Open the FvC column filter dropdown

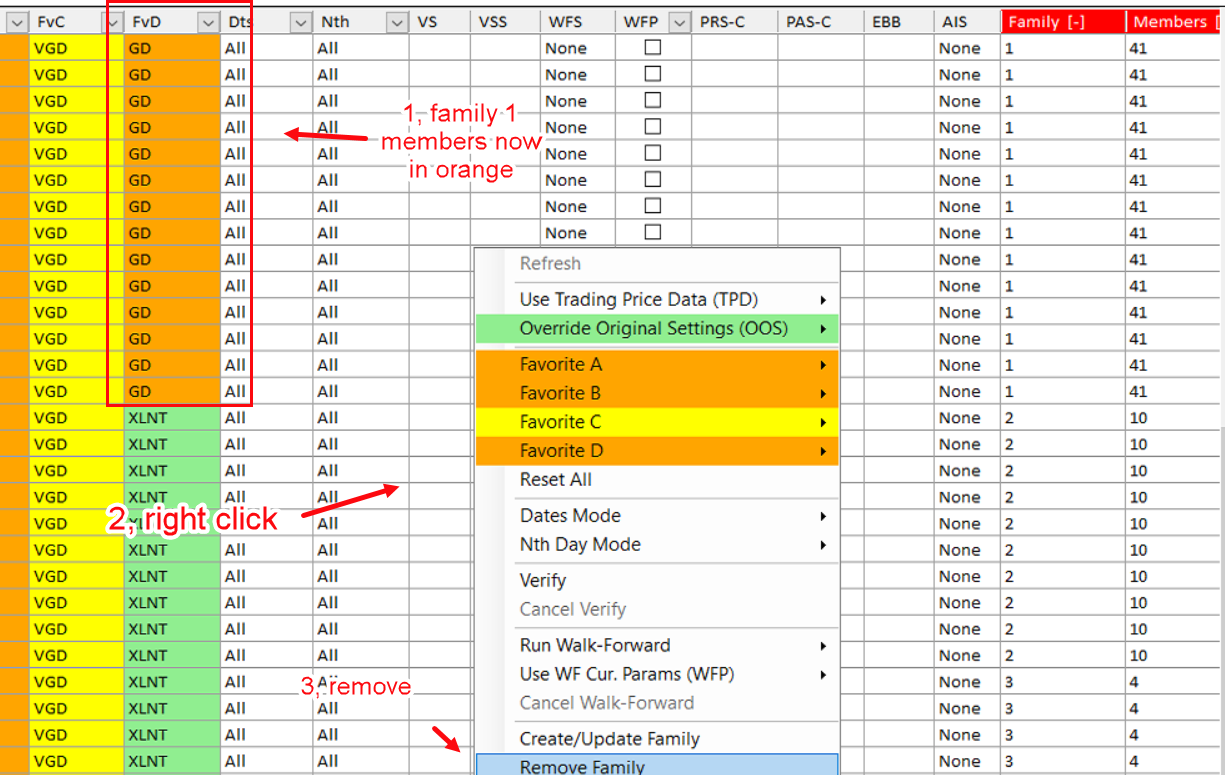pyautogui.click(x=114, y=22)
